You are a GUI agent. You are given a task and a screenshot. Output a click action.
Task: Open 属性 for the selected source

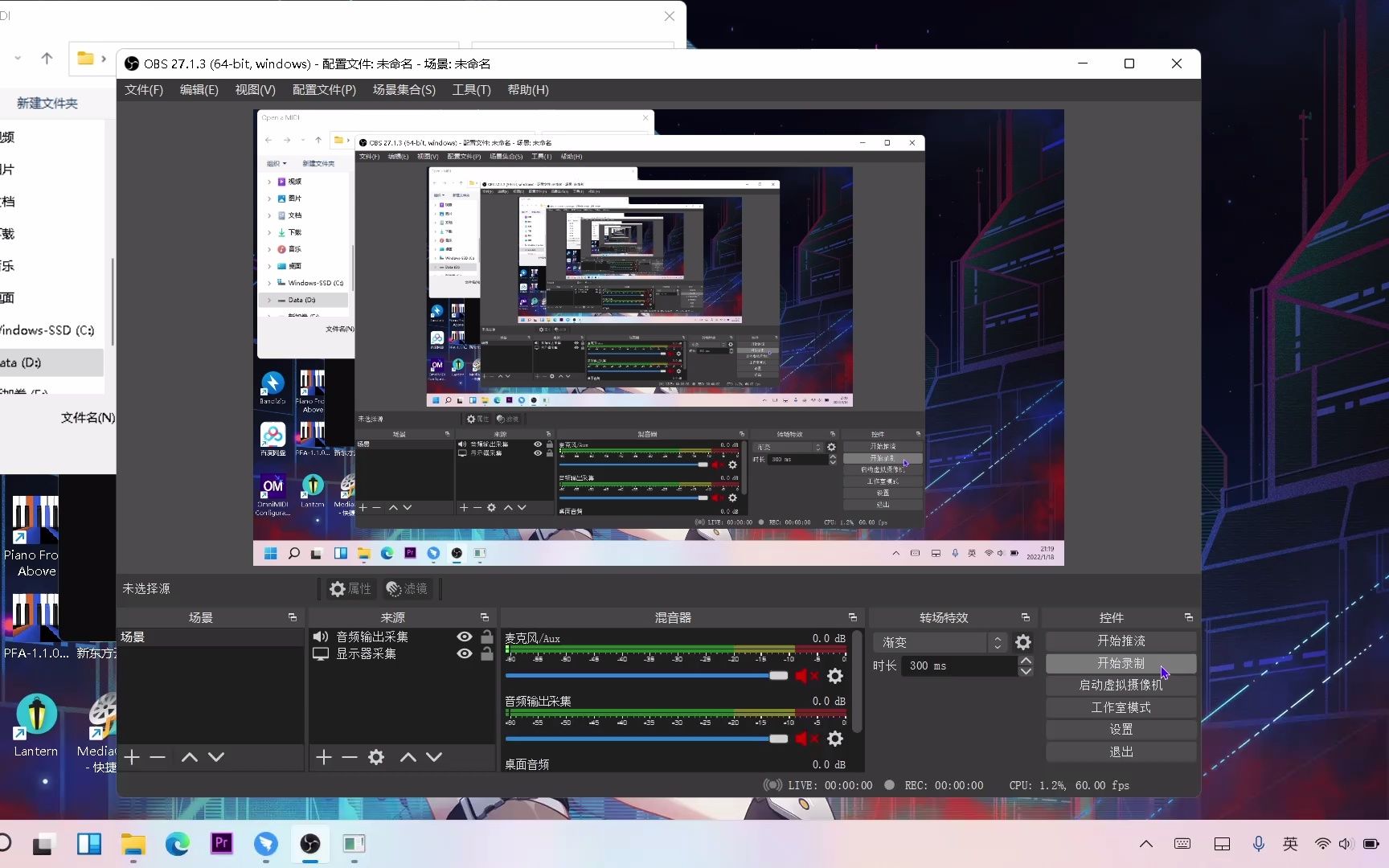click(x=350, y=589)
